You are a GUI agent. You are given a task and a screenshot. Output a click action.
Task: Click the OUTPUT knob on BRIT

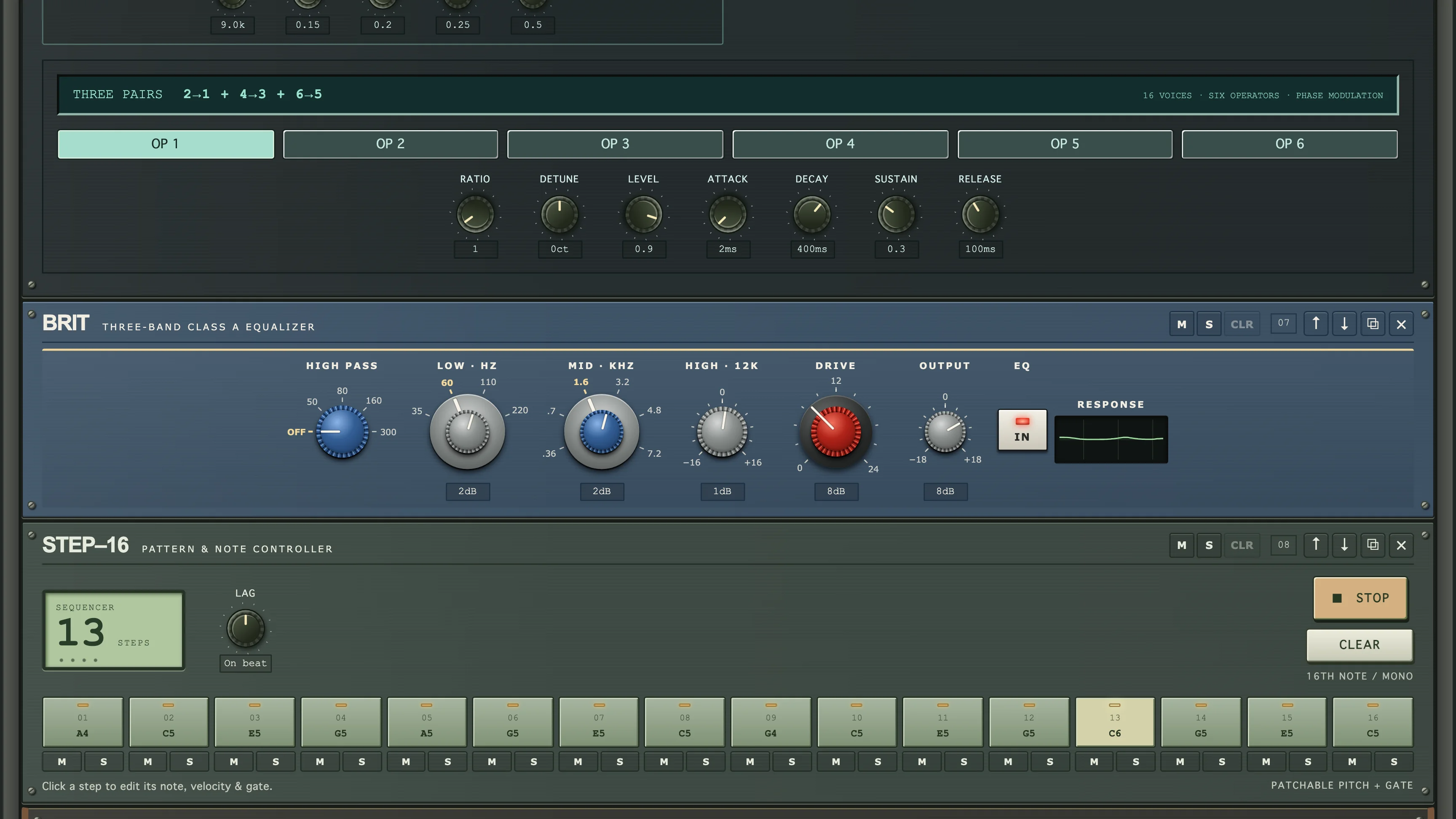[x=945, y=432]
